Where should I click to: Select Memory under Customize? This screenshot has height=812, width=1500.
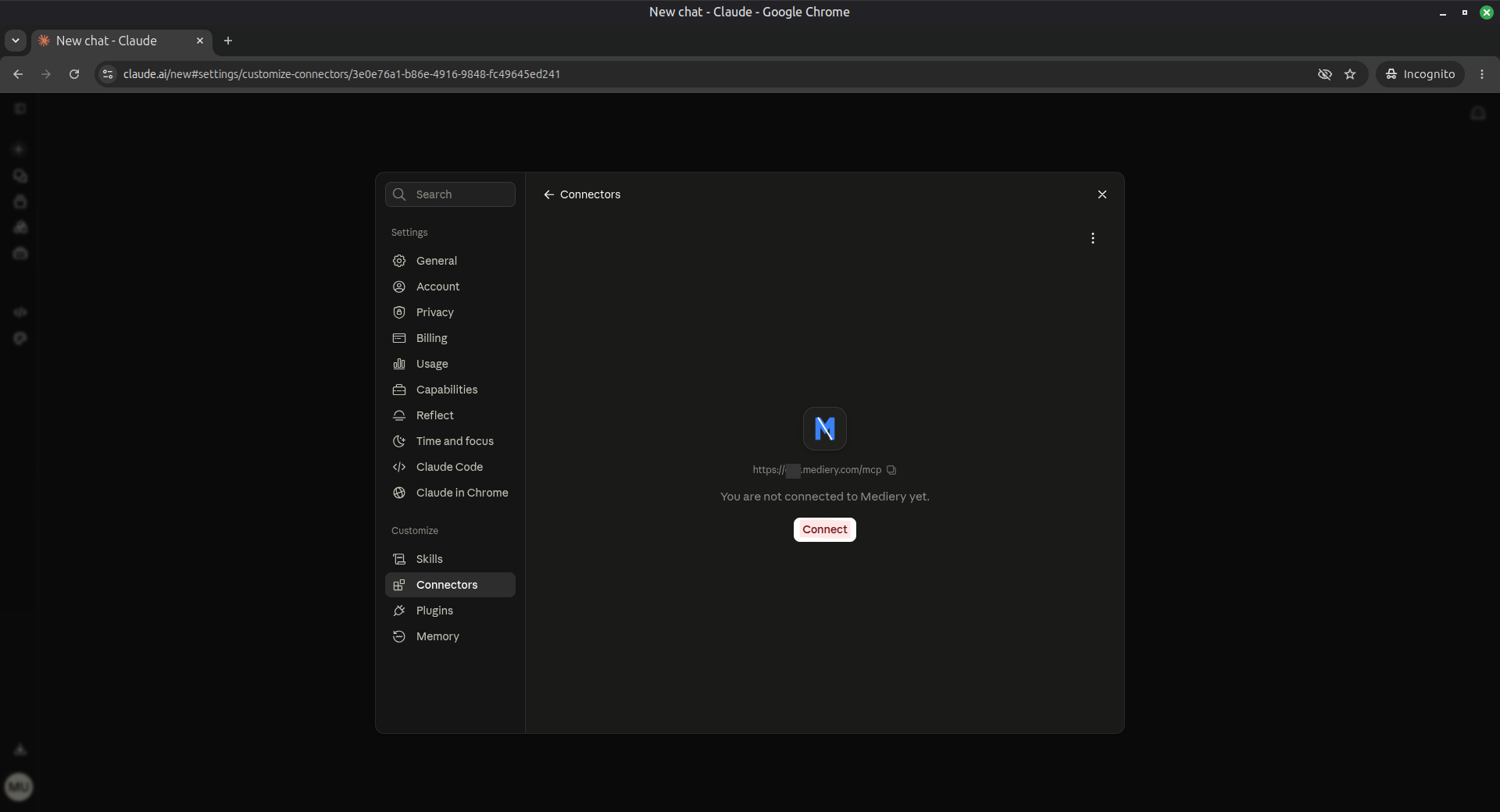pos(450,636)
